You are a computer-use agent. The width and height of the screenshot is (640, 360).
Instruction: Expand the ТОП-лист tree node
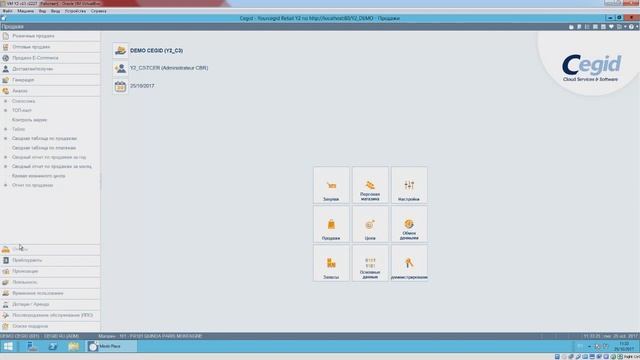[5, 111]
